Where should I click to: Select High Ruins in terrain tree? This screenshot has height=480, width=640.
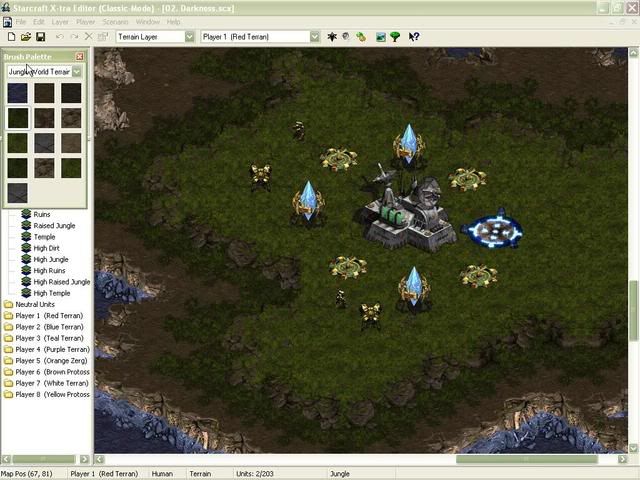pyautogui.click(x=49, y=271)
